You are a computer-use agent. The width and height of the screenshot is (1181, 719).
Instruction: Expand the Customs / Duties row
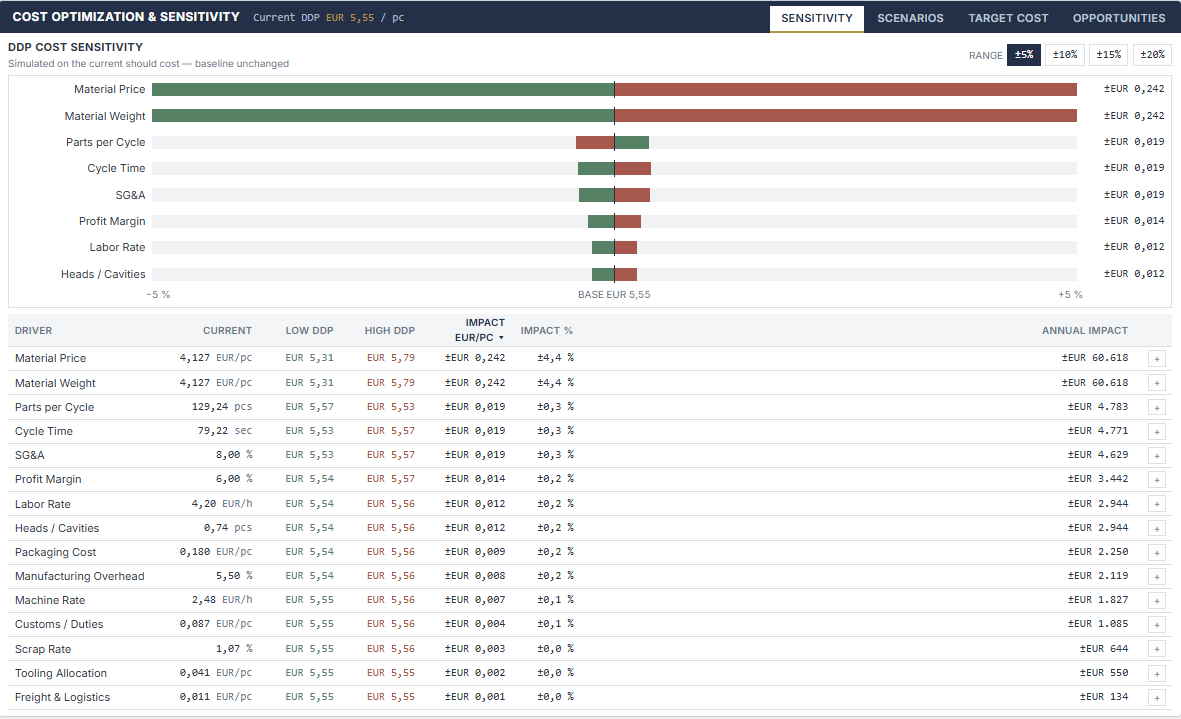(1157, 625)
